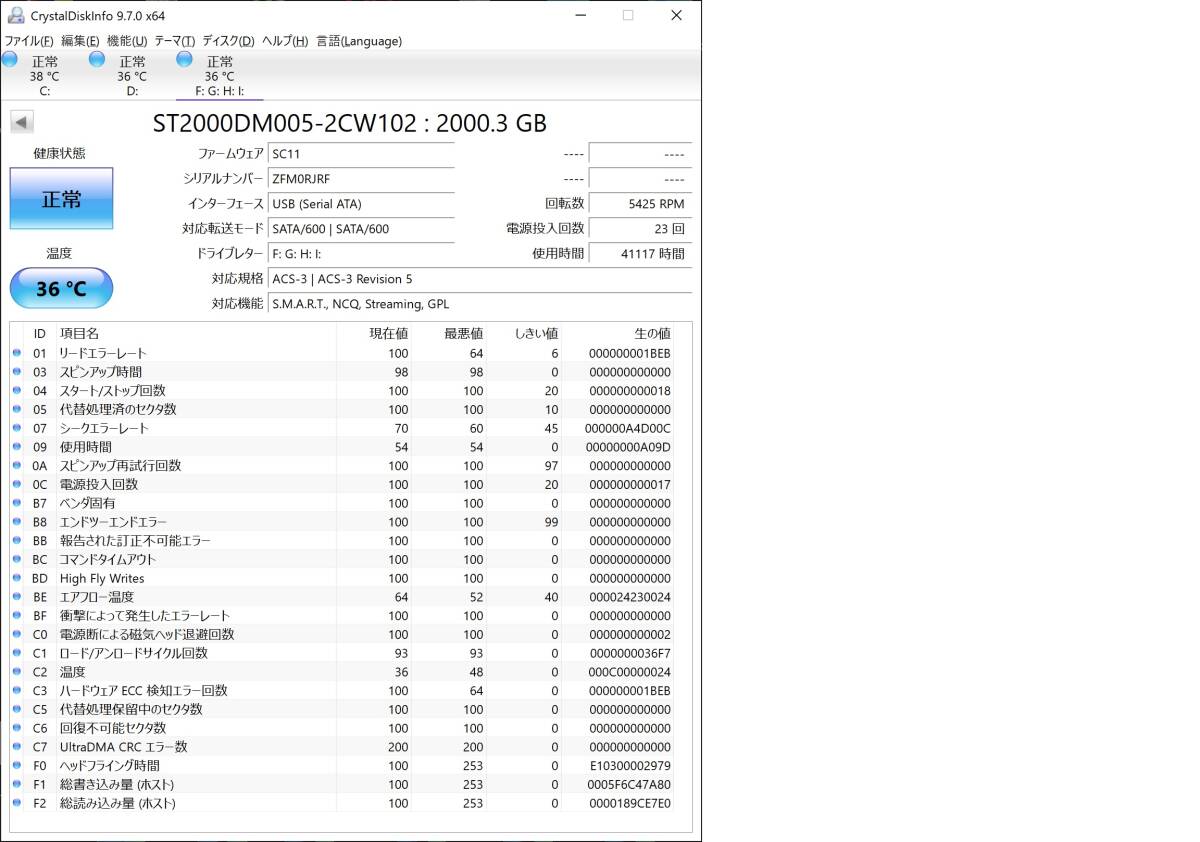Click raw value E10300002979
Viewport: 1200px width, 842px height.
click(x=628, y=765)
